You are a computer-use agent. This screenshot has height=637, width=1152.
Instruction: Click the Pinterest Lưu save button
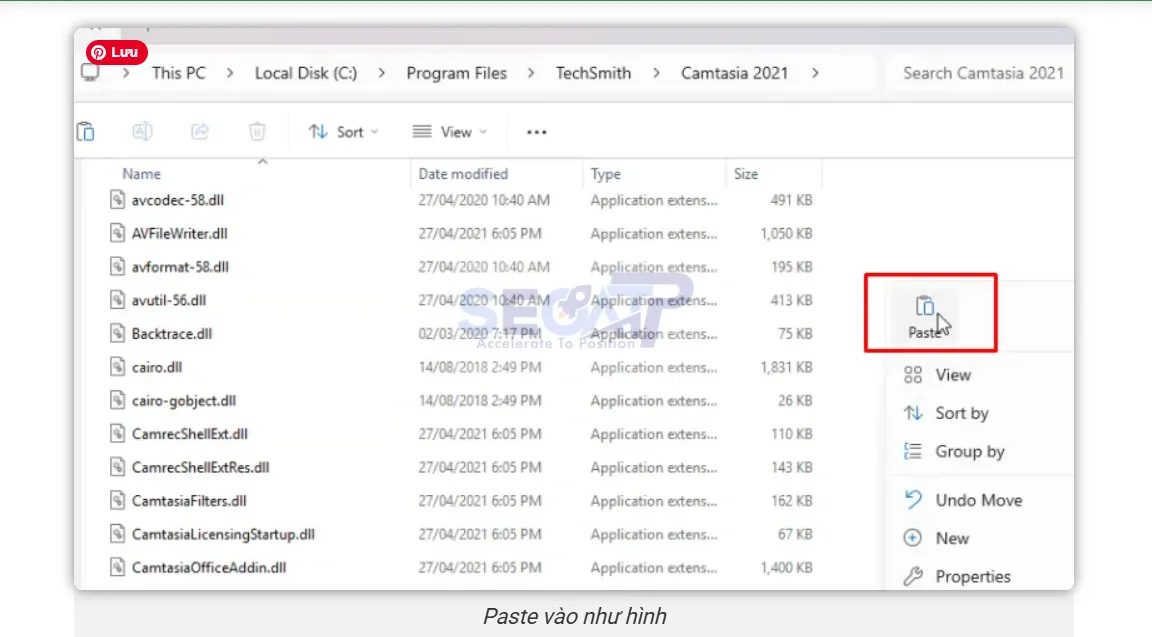pyautogui.click(x=115, y=52)
